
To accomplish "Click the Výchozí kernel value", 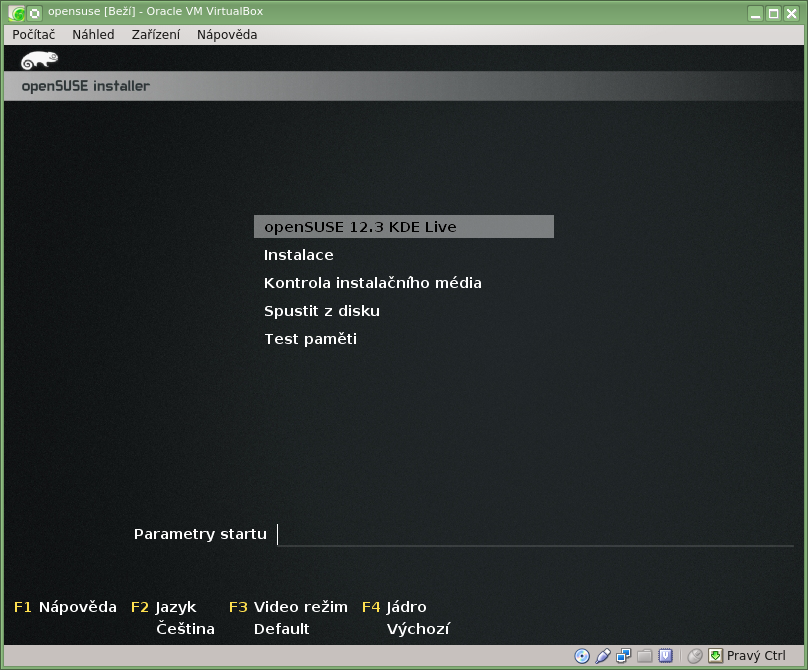I will coord(418,629).
